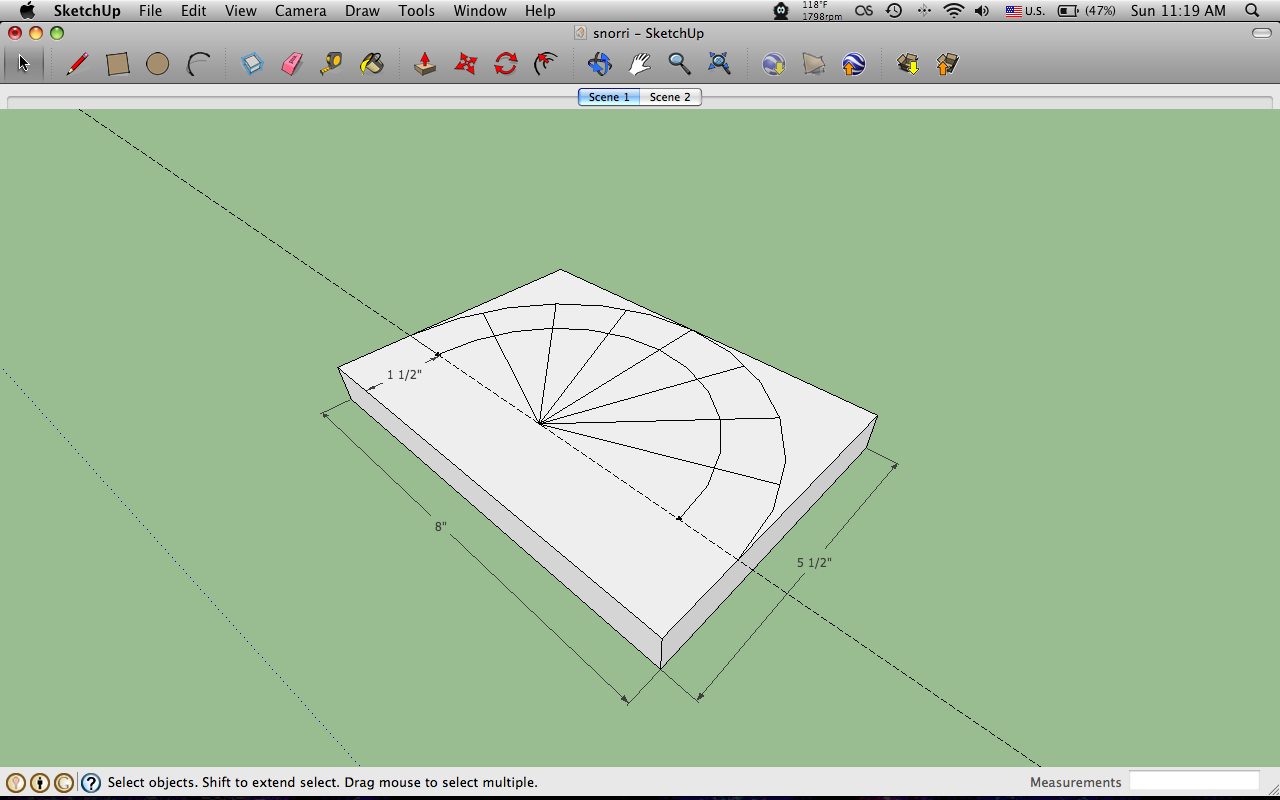Click the Get Models icon

[908, 64]
